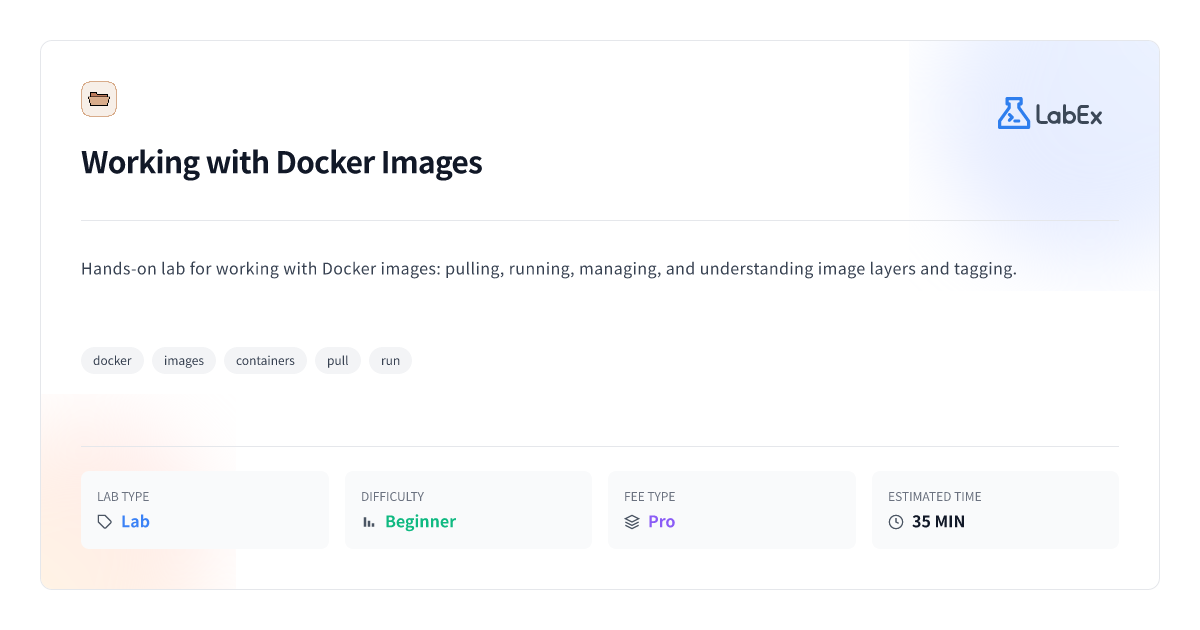This screenshot has height=630, width=1200.
Task: Select the stacked layers icon beside Pro
Action: pos(631,521)
